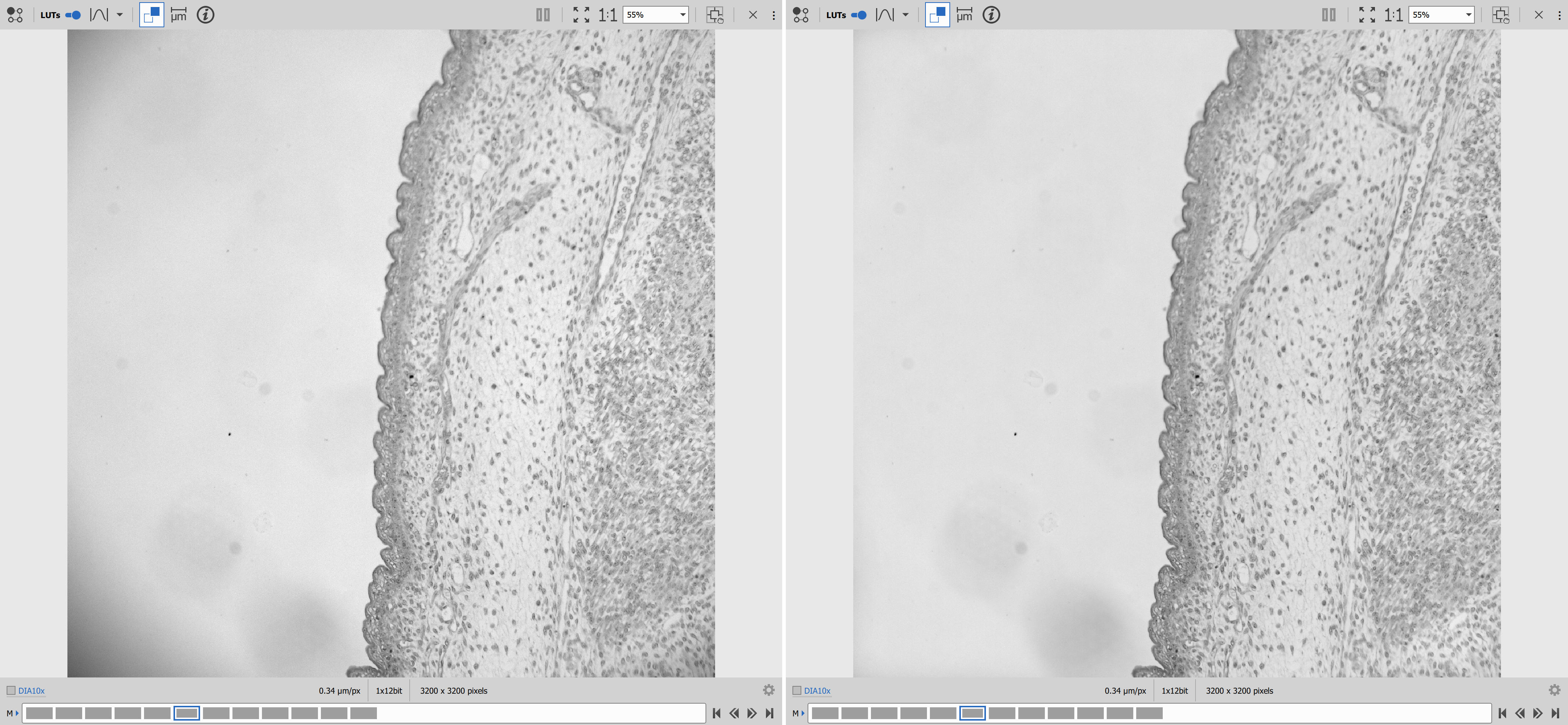Open the 55% zoom dropdown in right viewer
The image size is (1568, 725).
coord(1468,15)
